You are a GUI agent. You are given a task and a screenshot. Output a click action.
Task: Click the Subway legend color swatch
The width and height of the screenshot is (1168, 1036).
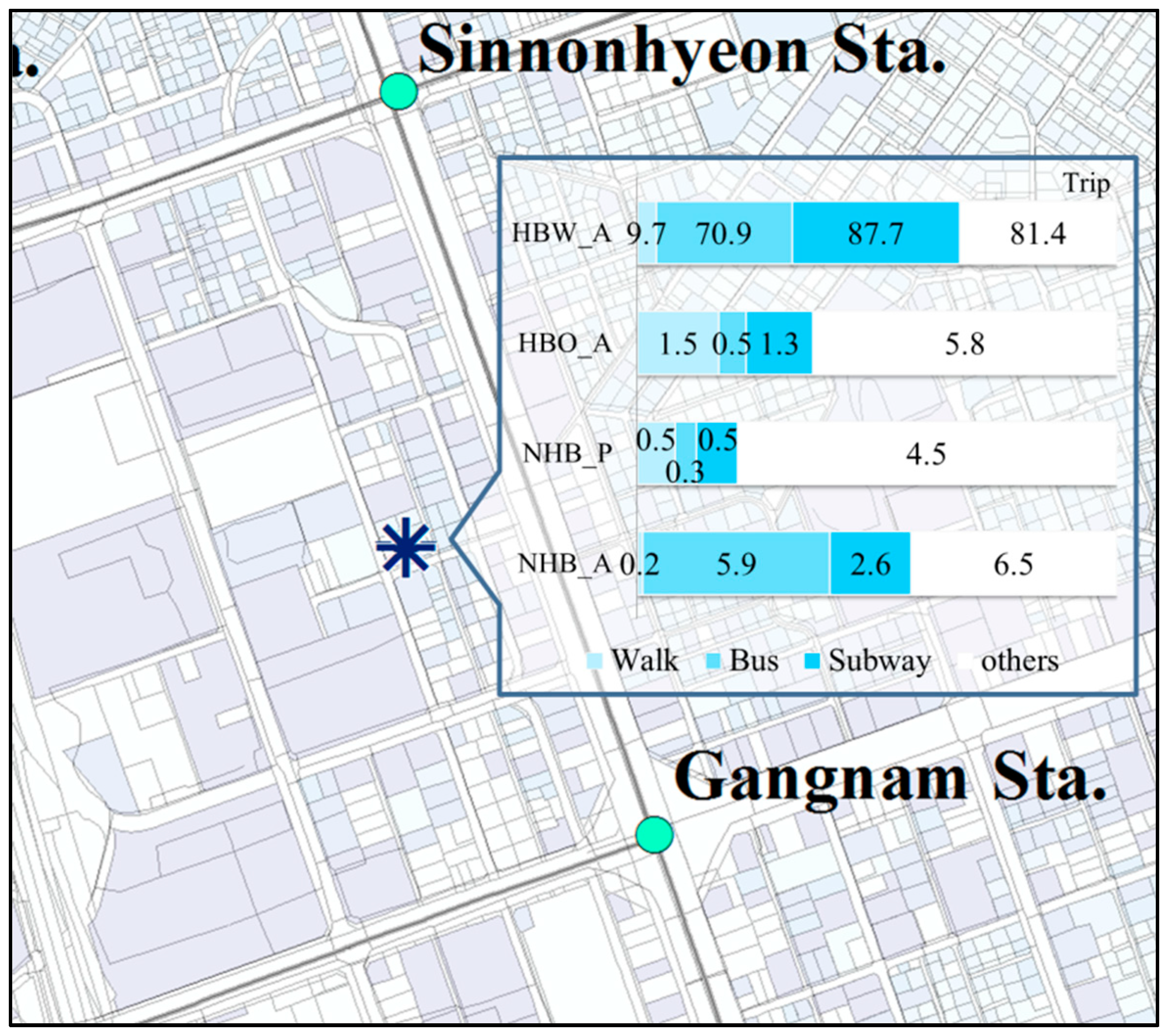pos(811,661)
